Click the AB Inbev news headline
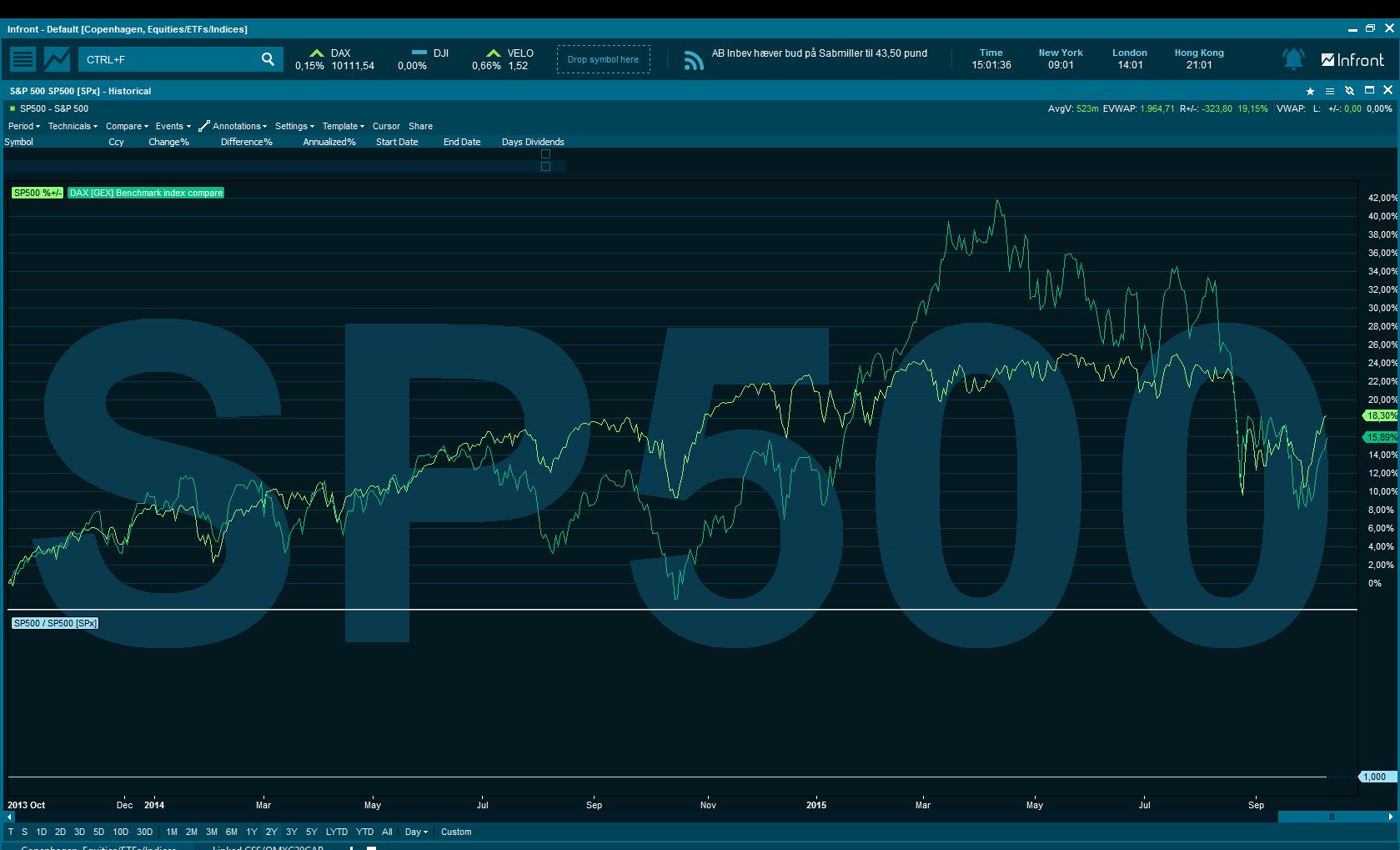1400x850 pixels. click(x=819, y=53)
